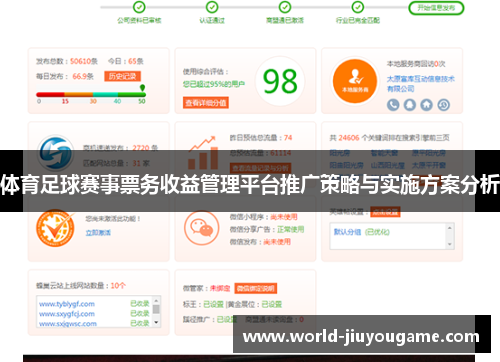Activate the feature via 立即激活 link
The width and height of the screenshot is (500, 362).
click(98, 233)
